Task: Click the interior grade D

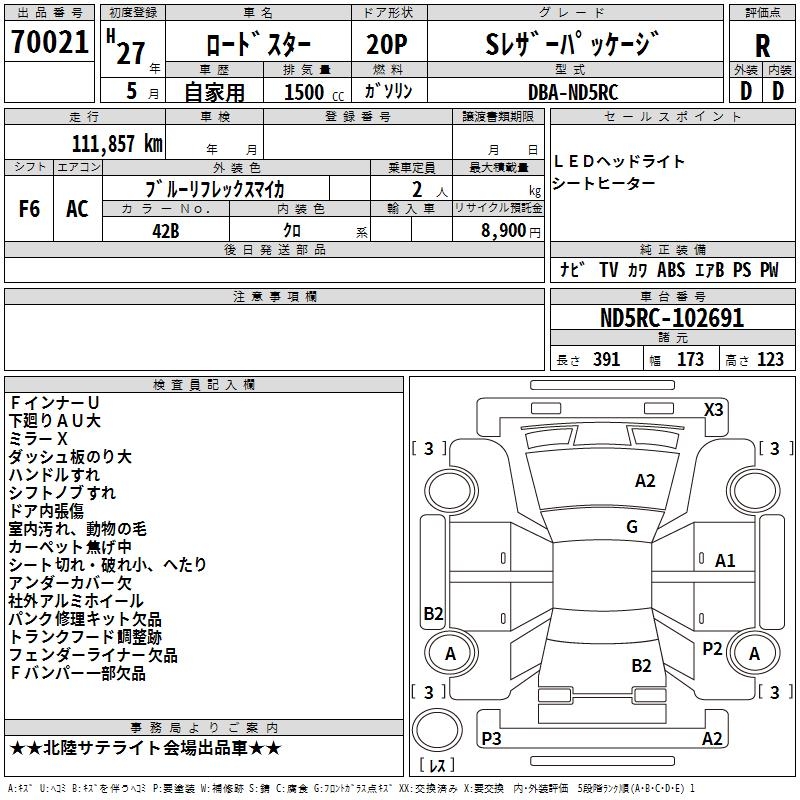Action: [778, 91]
